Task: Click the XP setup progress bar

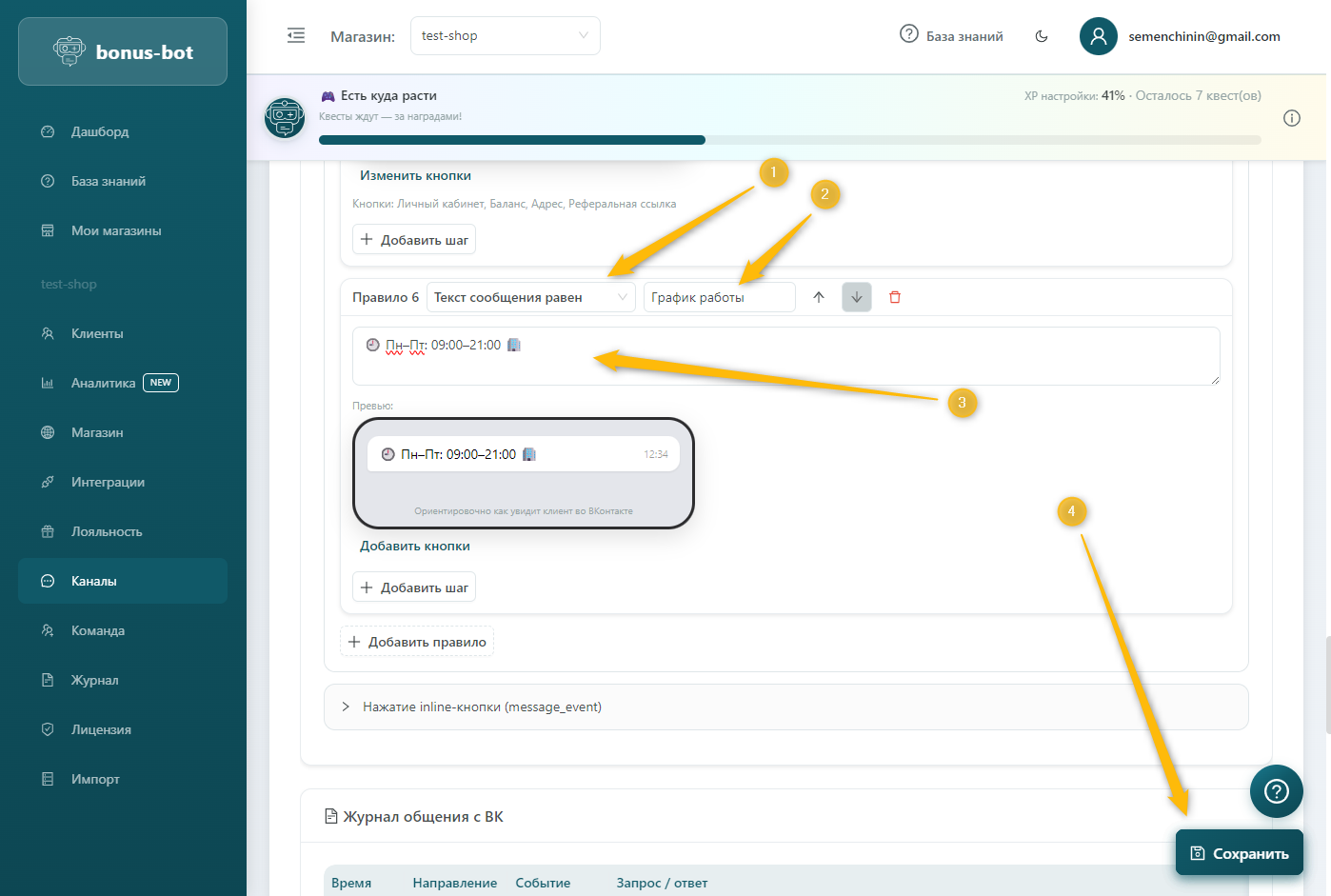Action: pos(790,140)
